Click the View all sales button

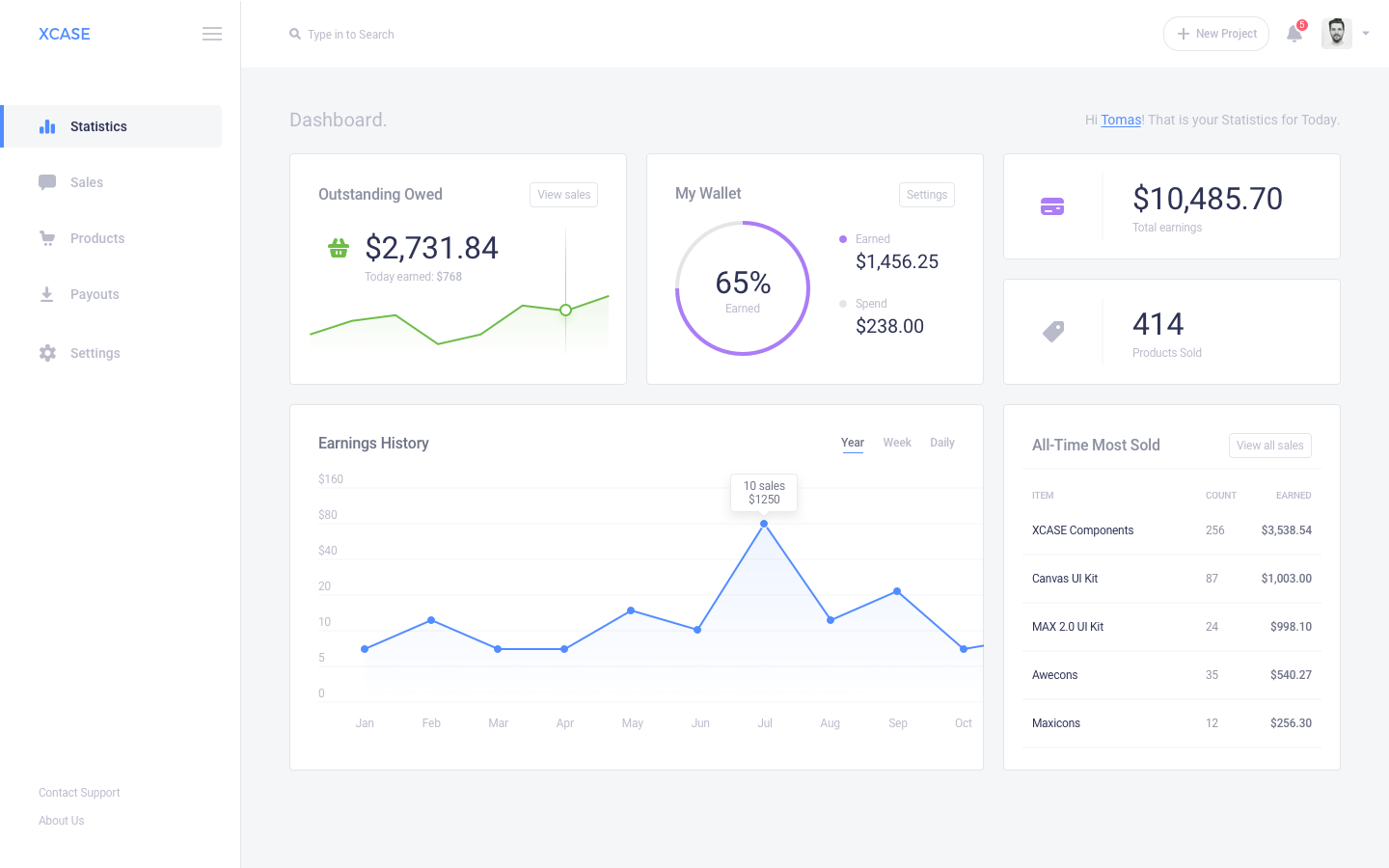(1269, 446)
